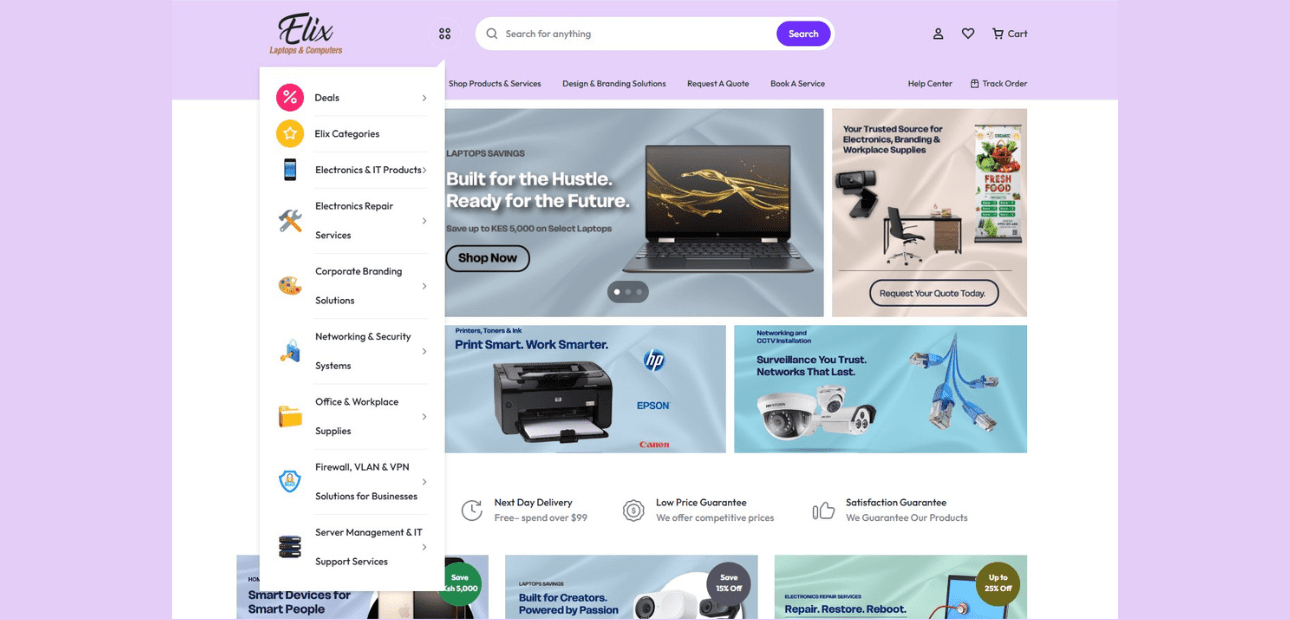Click the Shop Now button on laptop banner

tap(487, 258)
